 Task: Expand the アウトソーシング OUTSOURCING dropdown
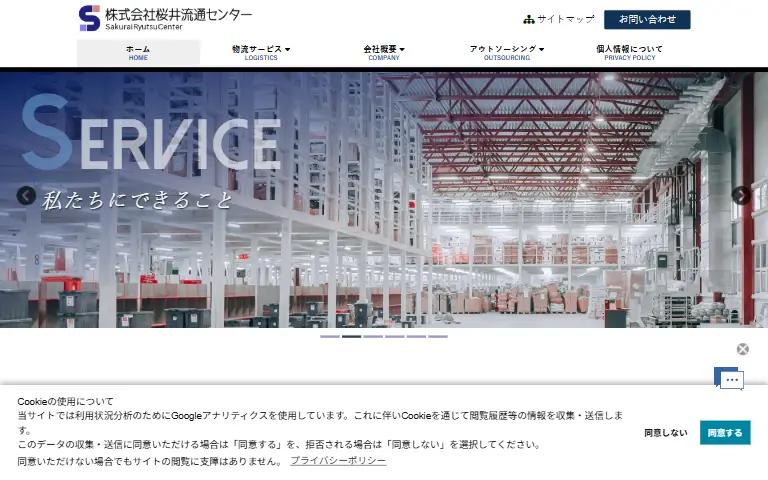pyautogui.click(x=507, y=52)
